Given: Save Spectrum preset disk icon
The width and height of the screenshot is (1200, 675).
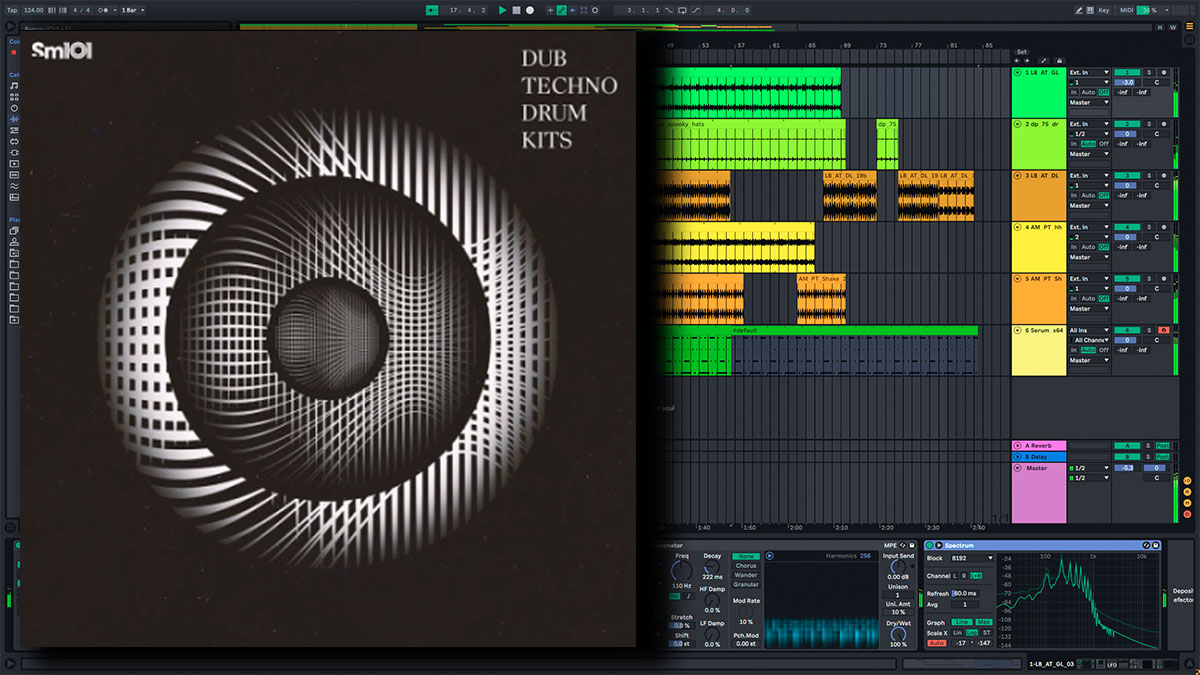Looking at the screenshot, I should coord(1156,545).
